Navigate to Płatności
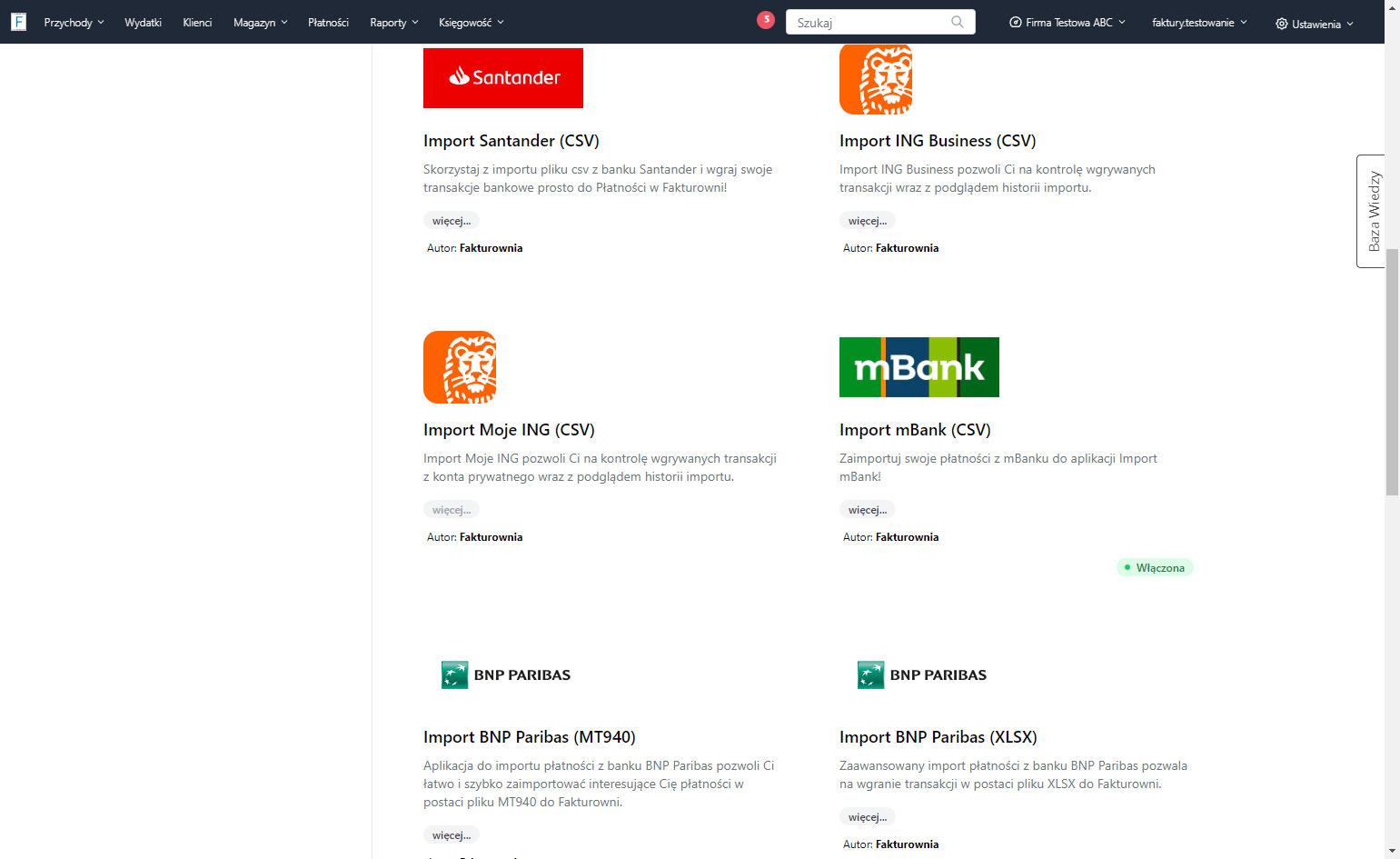The width and height of the screenshot is (1400, 859). coord(328,23)
